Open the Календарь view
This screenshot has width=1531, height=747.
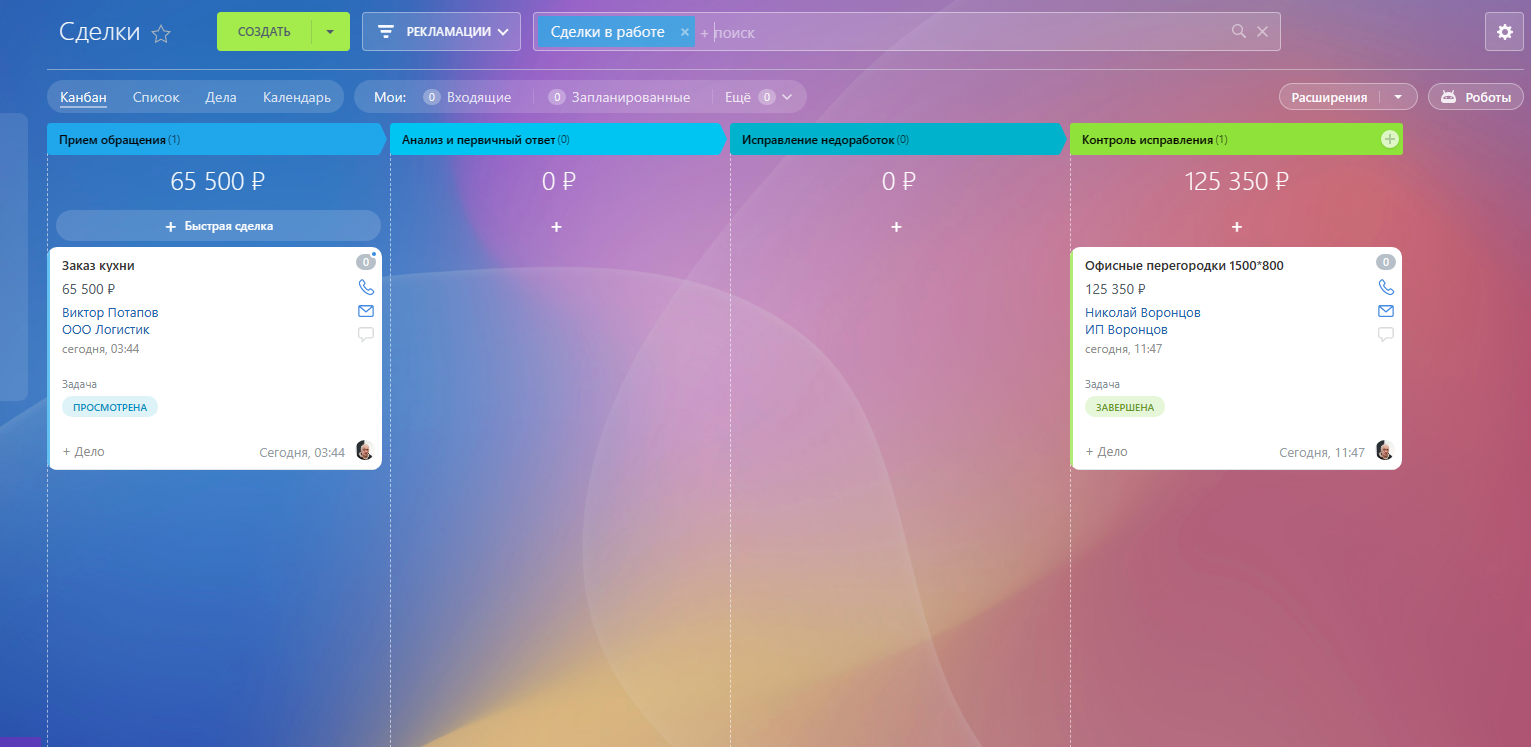pos(297,97)
